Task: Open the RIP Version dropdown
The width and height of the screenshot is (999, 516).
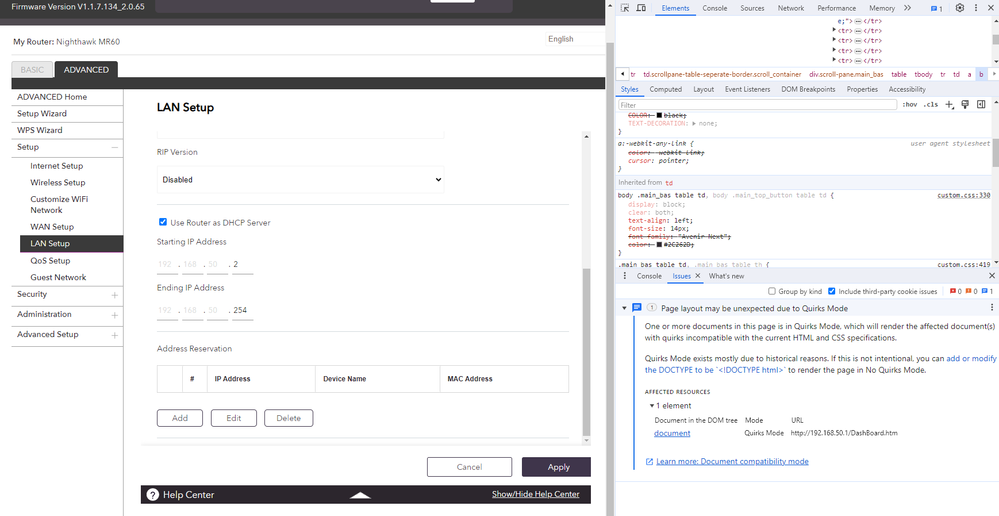Action: (300, 180)
